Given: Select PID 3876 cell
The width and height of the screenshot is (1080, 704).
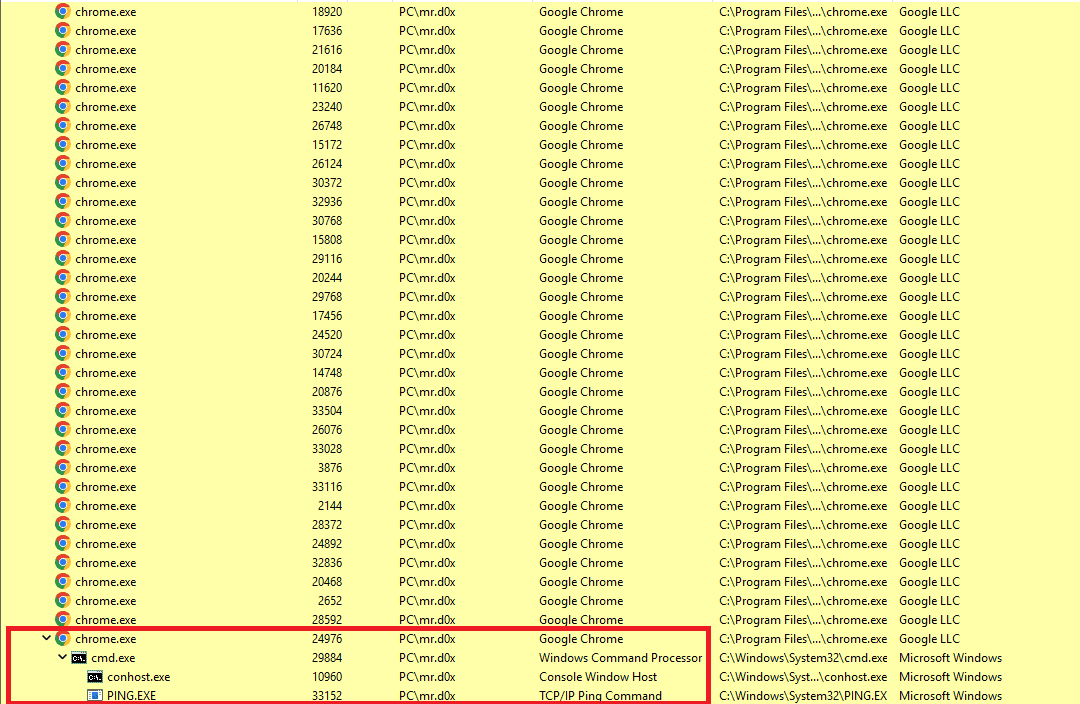Looking at the screenshot, I should pyautogui.click(x=330, y=468).
